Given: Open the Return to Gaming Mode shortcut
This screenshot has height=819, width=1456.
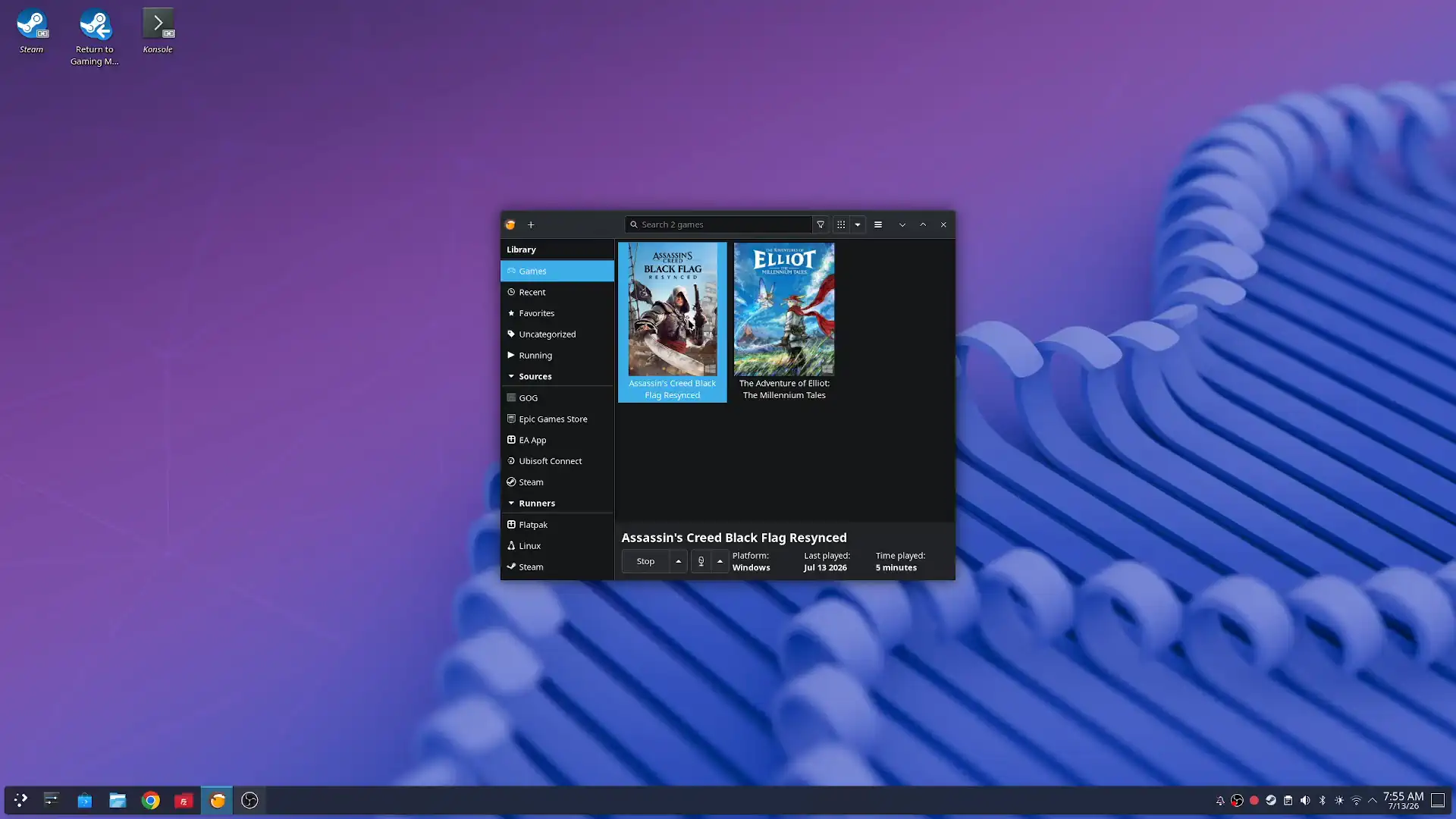Looking at the screenshot, I should point(95,36).
